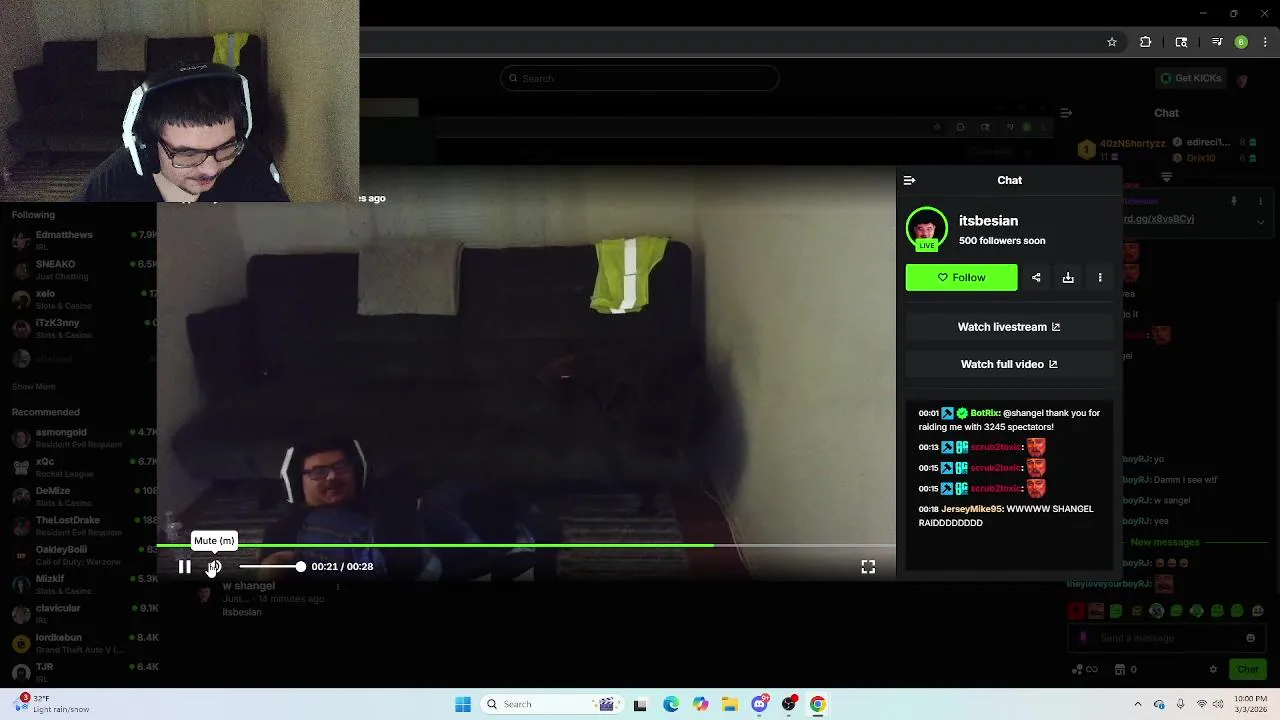The height and width of the screenshot is (720, 1280).
Task: Open Mizkif recommended channel
Action: [84, 584]
